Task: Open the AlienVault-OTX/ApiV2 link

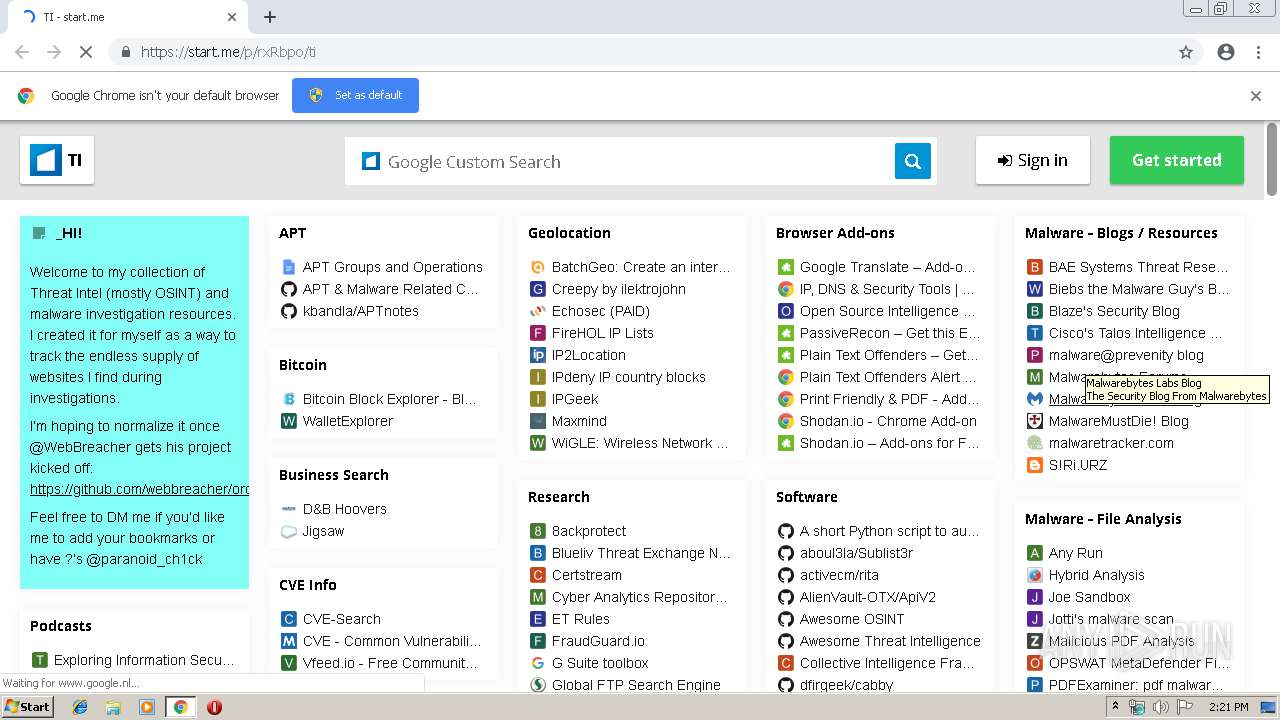Action: click(868, 597)
